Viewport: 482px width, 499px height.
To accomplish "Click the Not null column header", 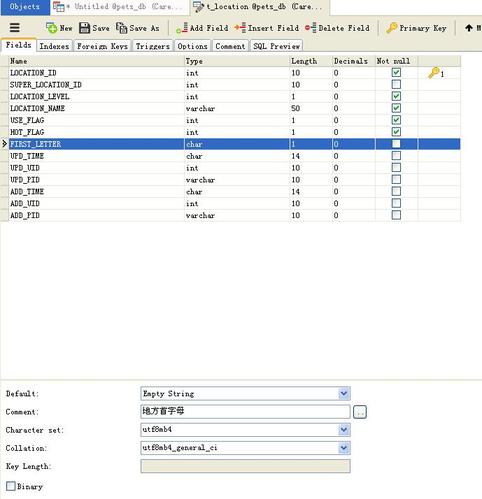I will click(396, 61).
